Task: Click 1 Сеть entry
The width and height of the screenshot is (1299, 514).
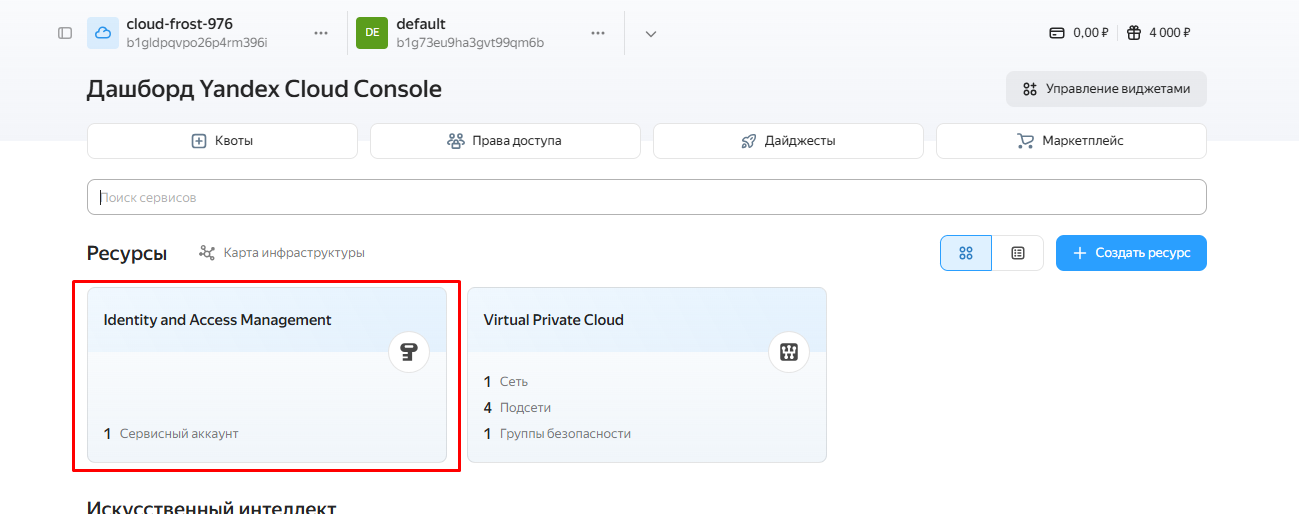Action: (506, 382)
